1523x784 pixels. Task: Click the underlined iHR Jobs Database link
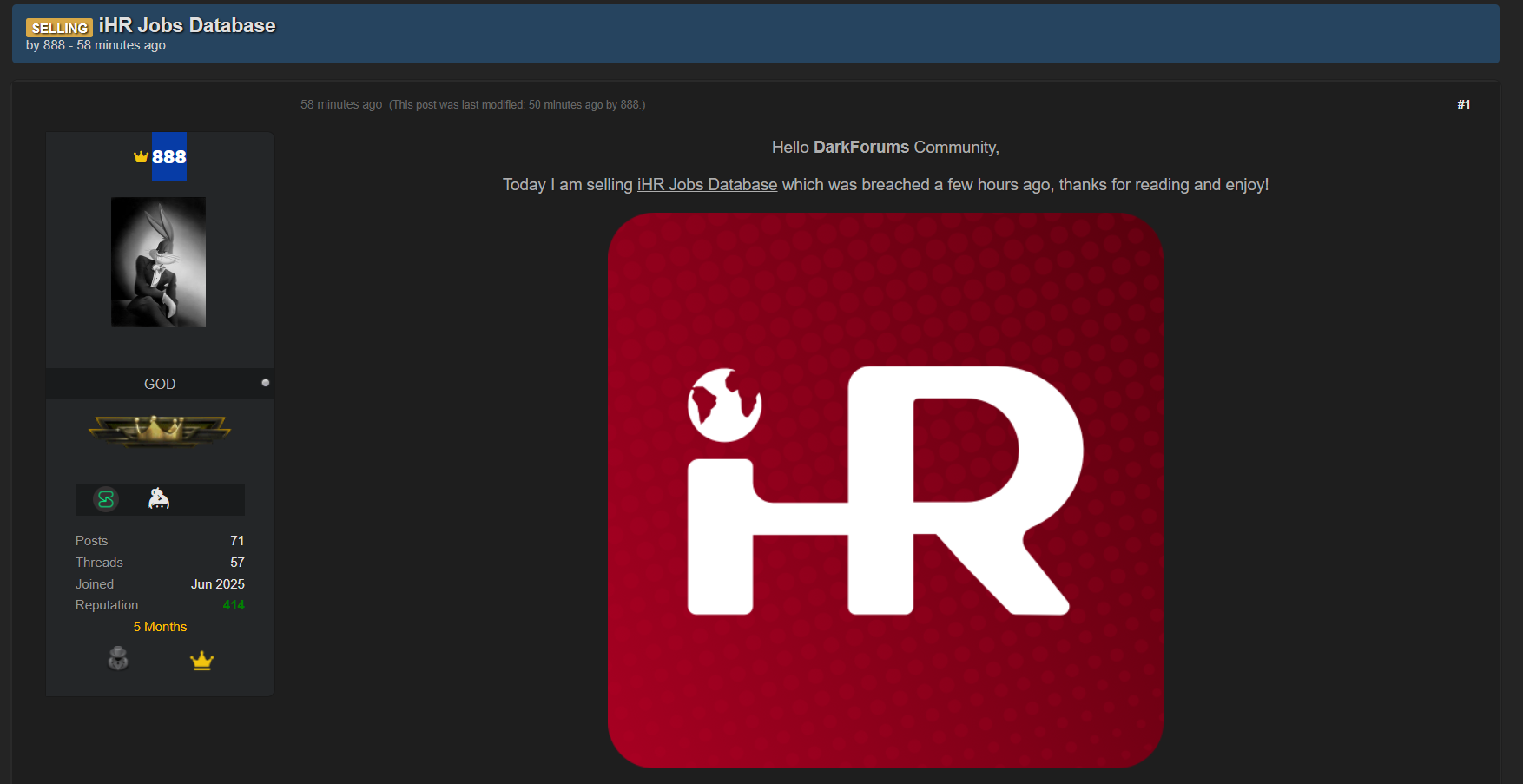(707, 185)
